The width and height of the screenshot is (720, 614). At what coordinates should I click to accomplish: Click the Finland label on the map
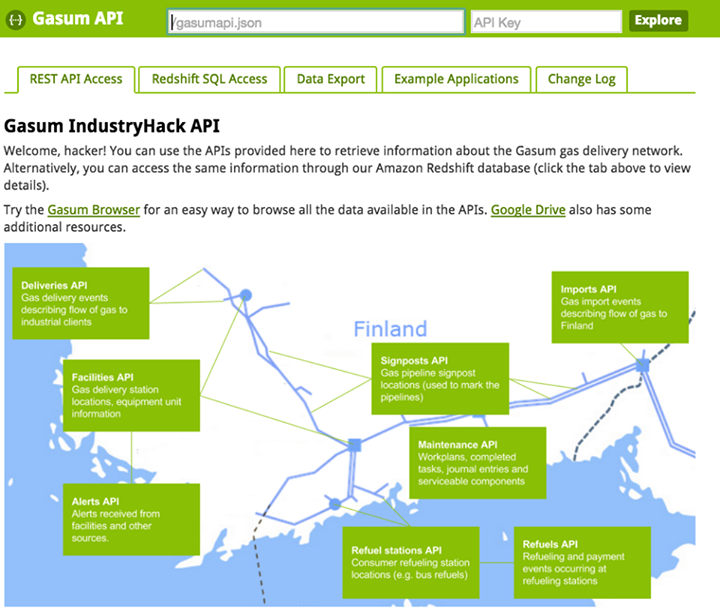click(x=390, y=329)
